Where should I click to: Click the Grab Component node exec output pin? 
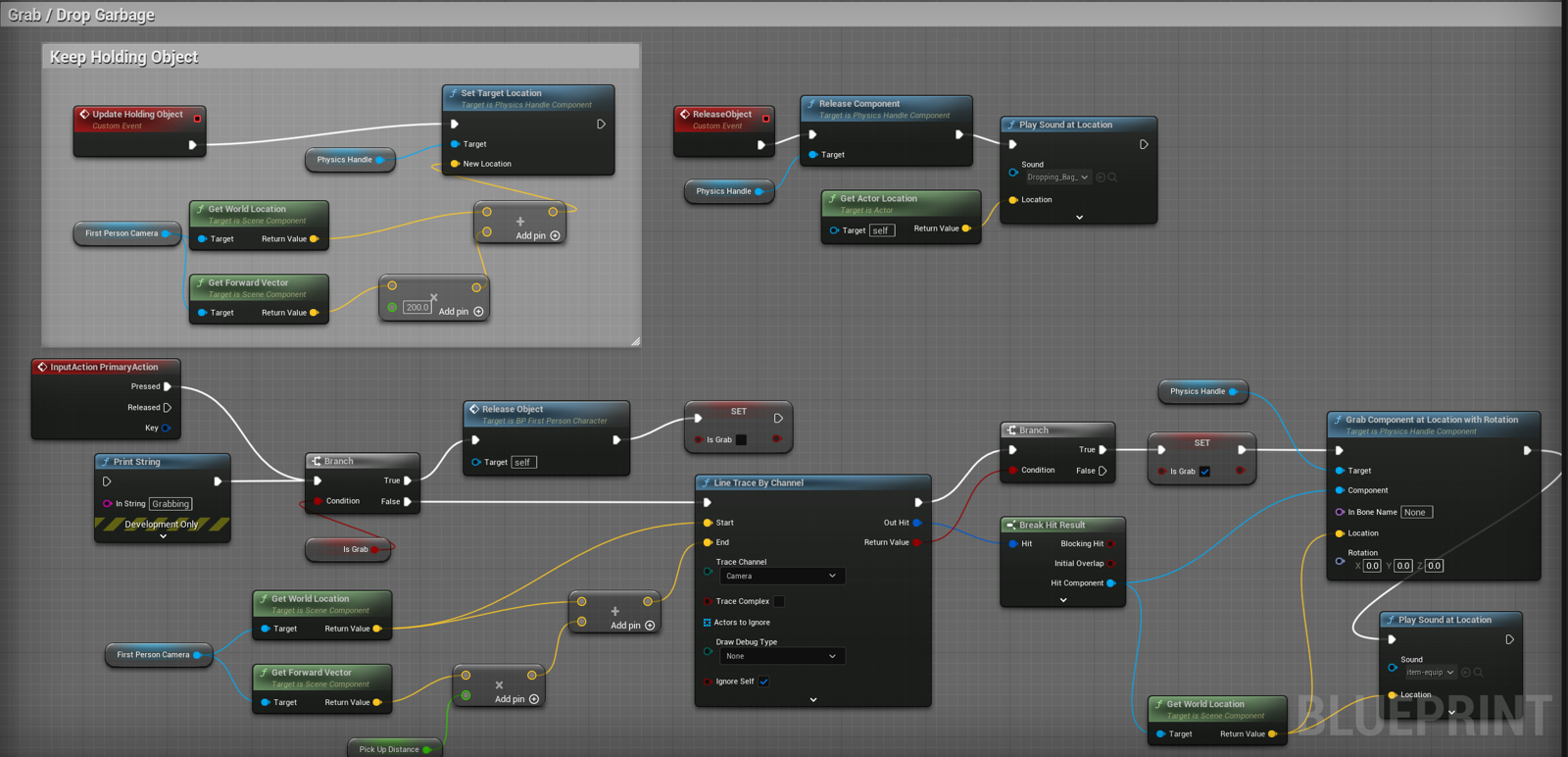tap(1527, 451)
